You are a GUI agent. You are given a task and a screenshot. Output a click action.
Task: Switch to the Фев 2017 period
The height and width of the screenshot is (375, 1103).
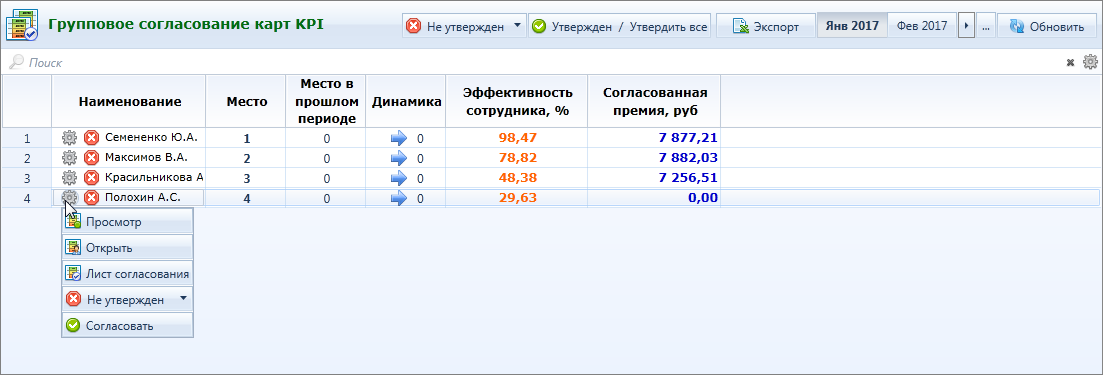coord(922,27)
